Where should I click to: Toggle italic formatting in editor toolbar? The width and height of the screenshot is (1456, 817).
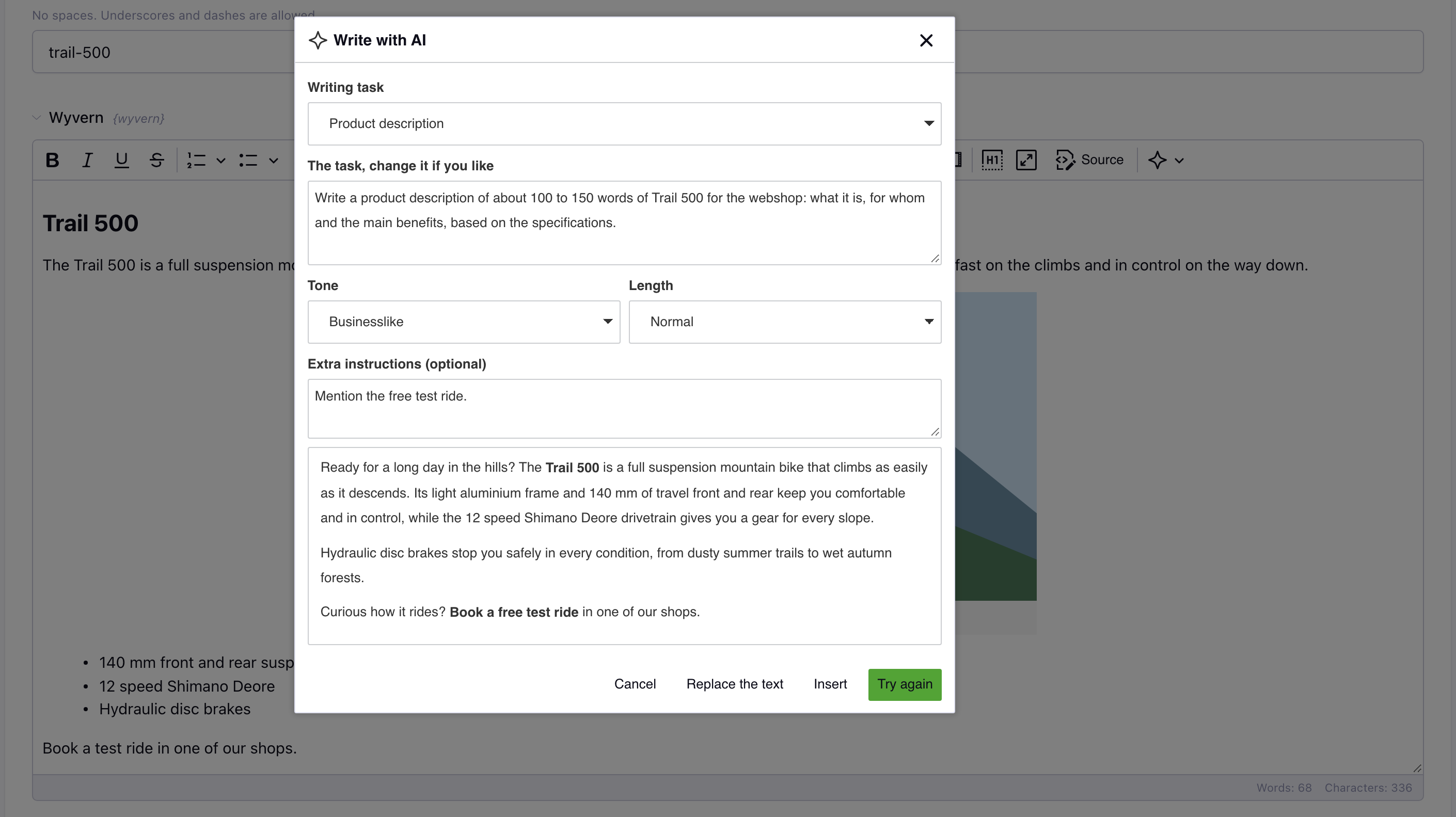pyautogui.click(x=86, y=161)
